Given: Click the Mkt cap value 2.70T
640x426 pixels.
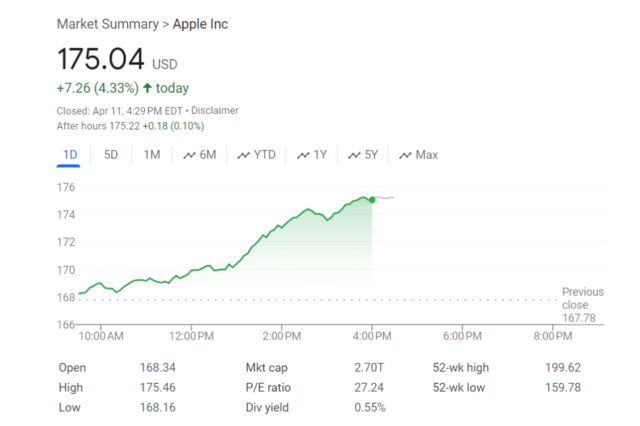Looking at the screenshot, I should click(369, 367).
